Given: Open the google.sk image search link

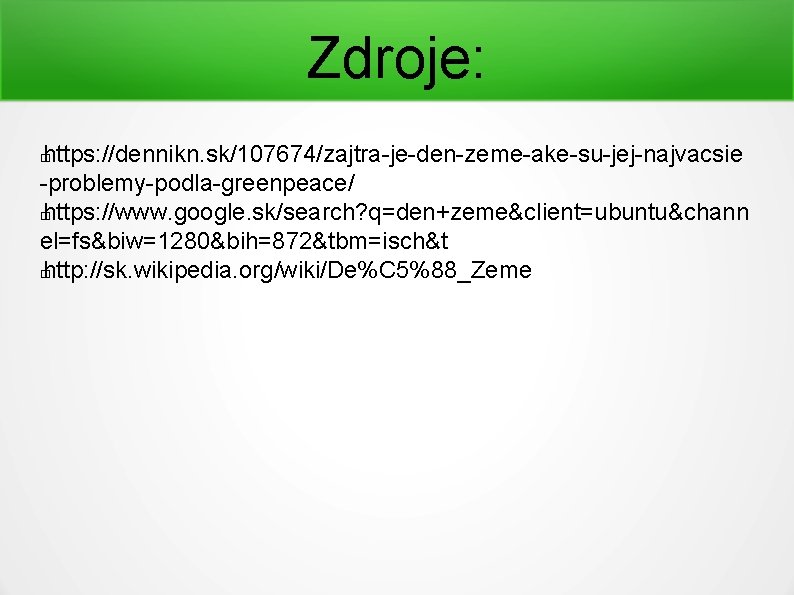Looking at the screenshot, I should pos(394,226).
